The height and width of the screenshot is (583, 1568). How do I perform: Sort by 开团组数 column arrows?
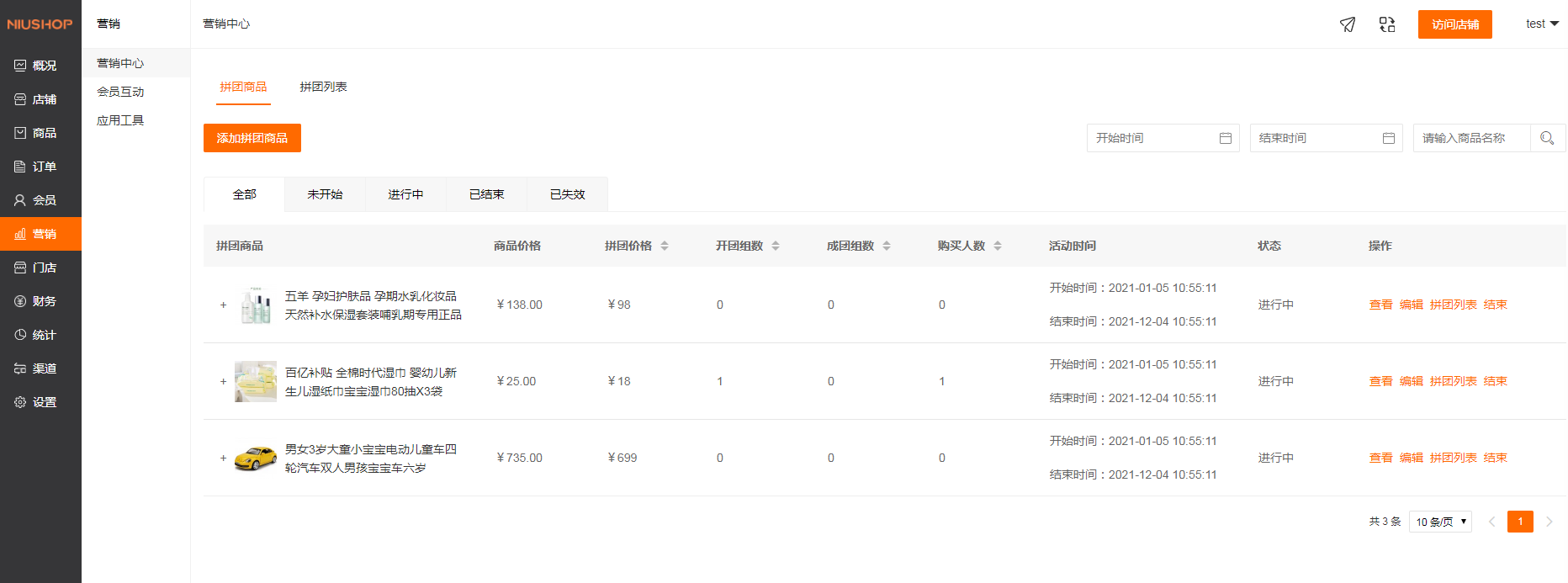point(776,246)
